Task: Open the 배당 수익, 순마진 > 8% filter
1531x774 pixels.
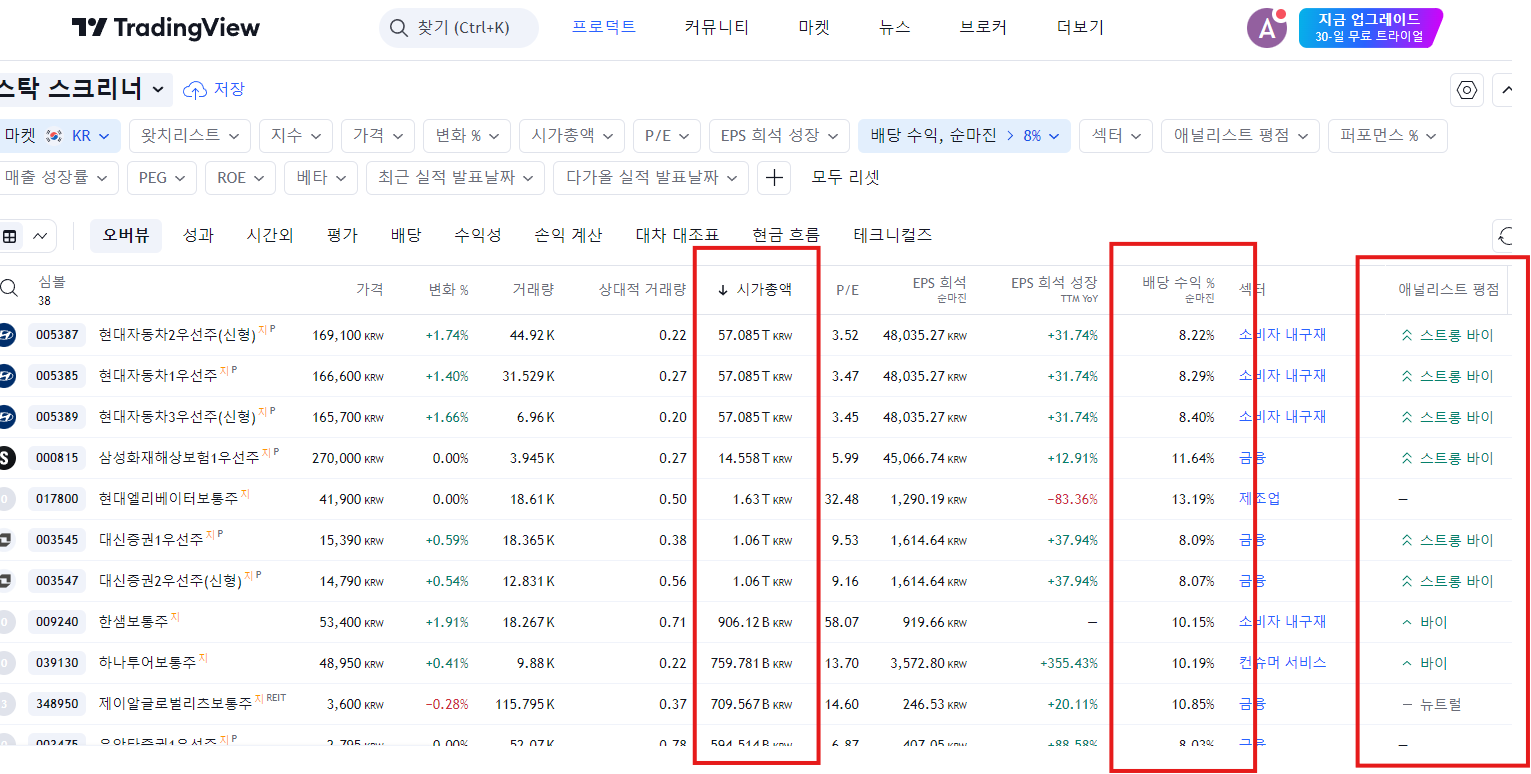Action: [965, 136]
